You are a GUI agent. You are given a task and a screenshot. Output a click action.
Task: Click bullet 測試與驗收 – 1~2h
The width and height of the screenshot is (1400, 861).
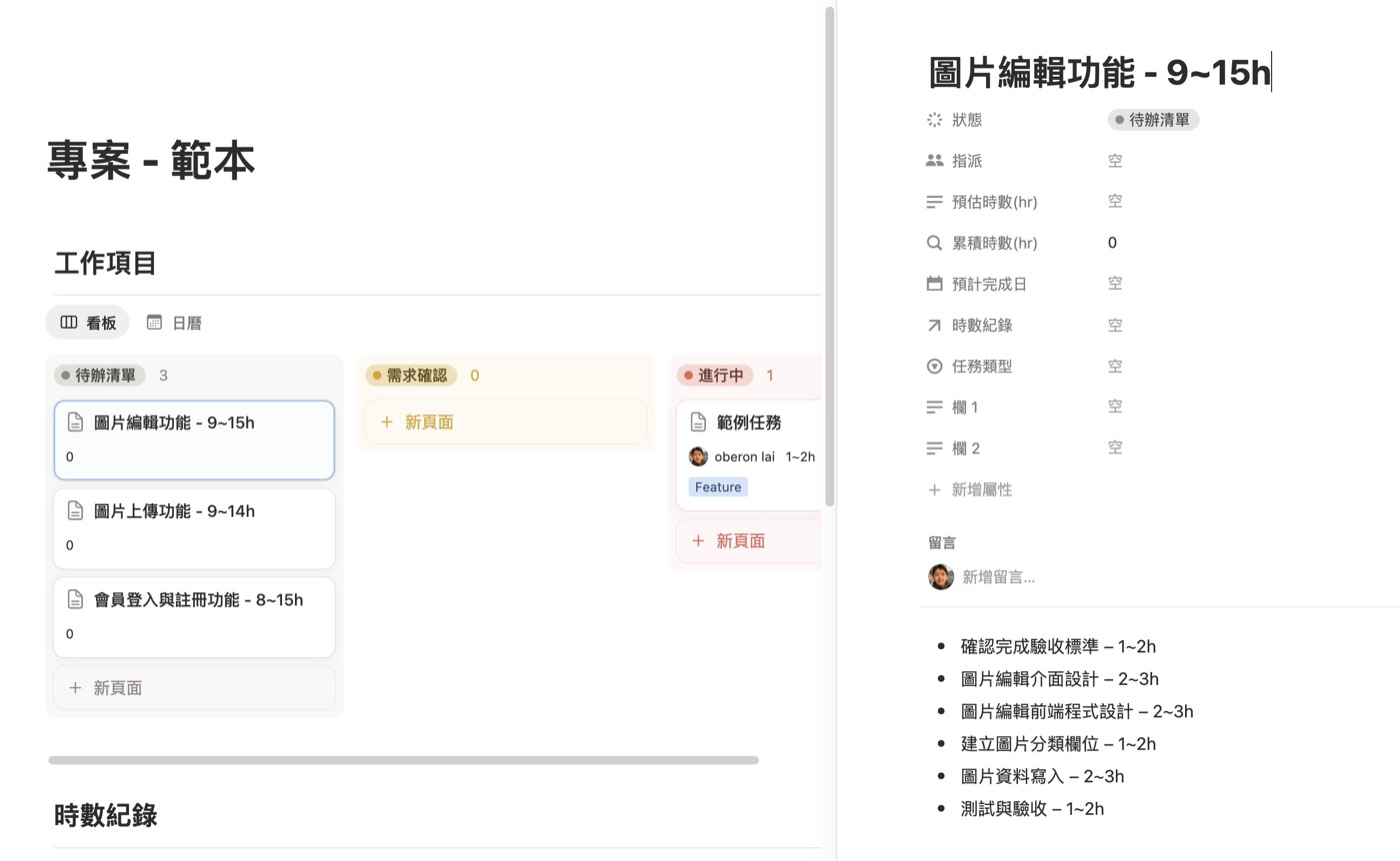[1032, 809]
